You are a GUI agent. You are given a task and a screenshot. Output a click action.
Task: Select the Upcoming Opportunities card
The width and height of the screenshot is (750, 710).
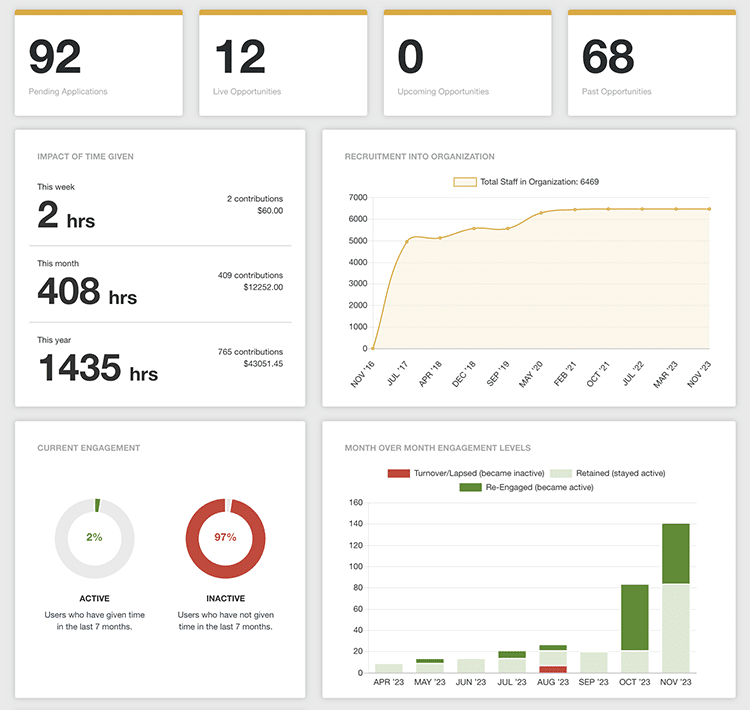coord(467,63)
